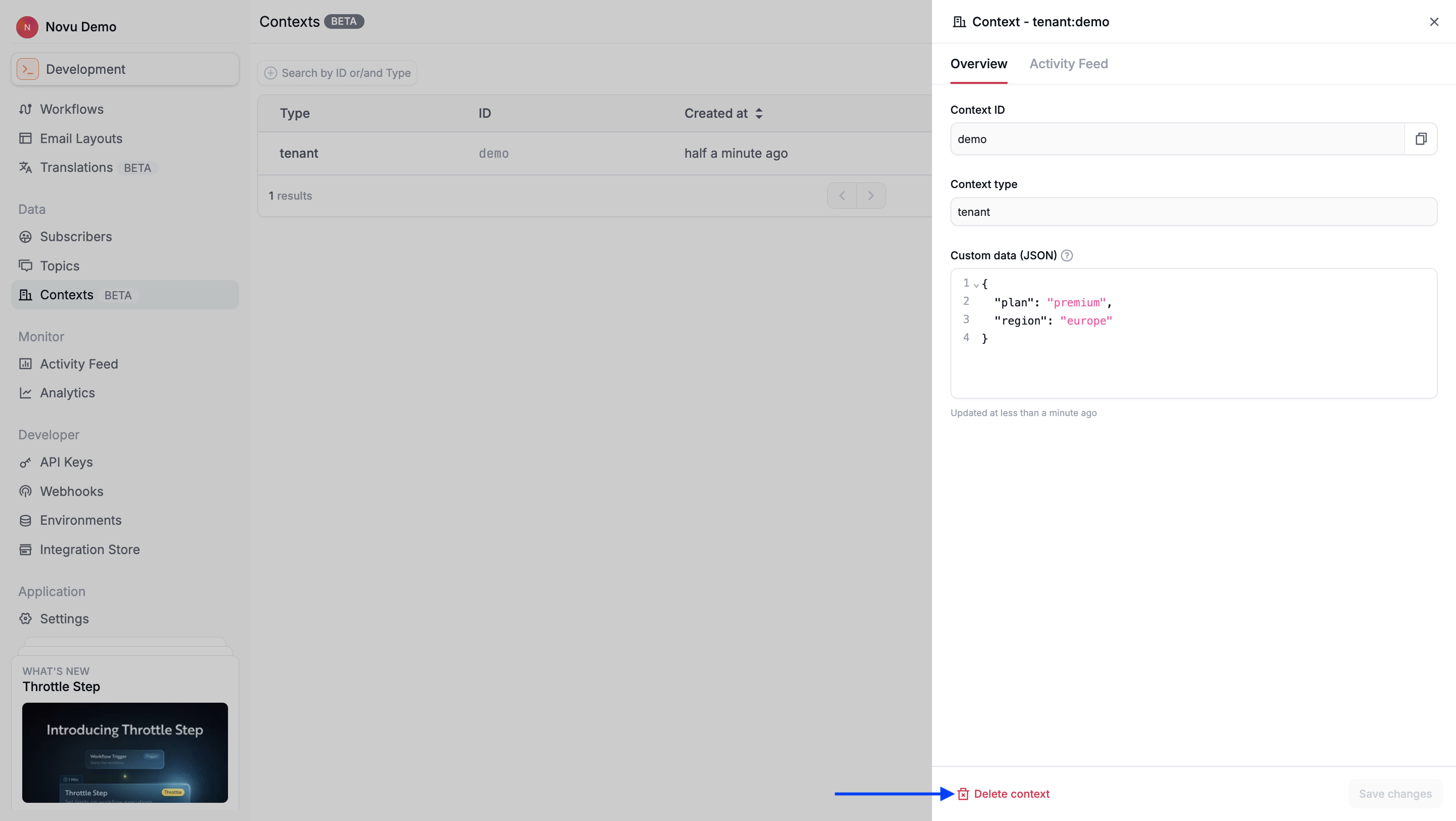This screenshot has height=821, width=1456.
Task: Click the Search by ID or Type filter
Action: 337,73
